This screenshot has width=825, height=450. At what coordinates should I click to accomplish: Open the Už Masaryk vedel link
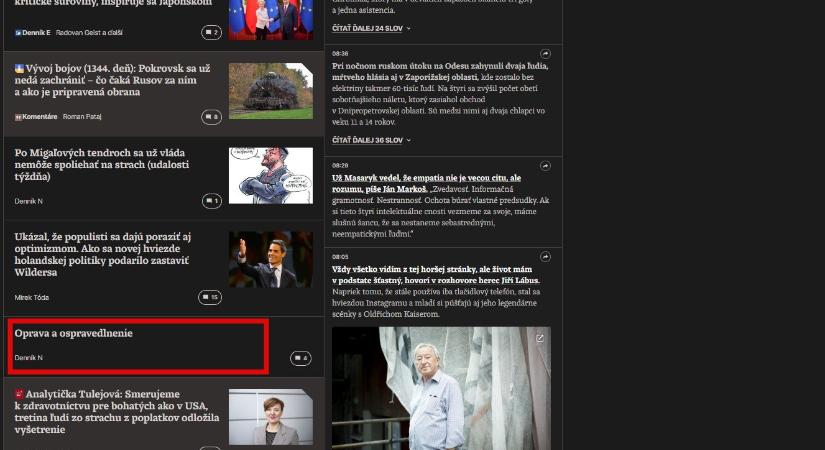coord(426,183)
